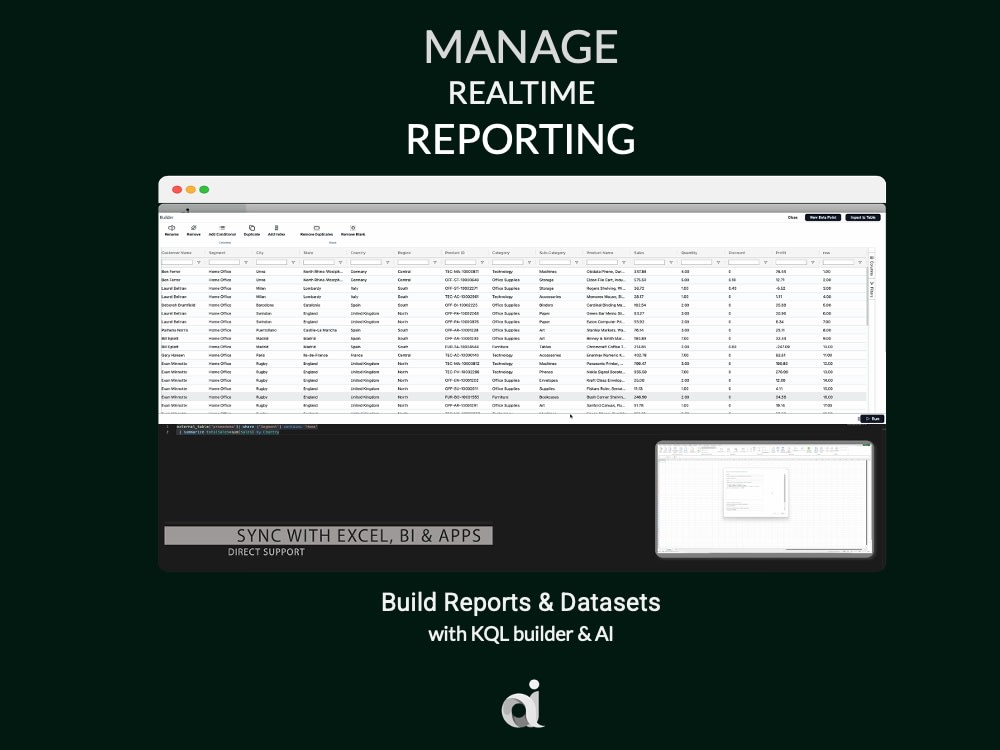Image resolution: width=1000 pixels, height=750 pixels.
Task: Open the Region column filter icon
Action: (x=434, y=263)
